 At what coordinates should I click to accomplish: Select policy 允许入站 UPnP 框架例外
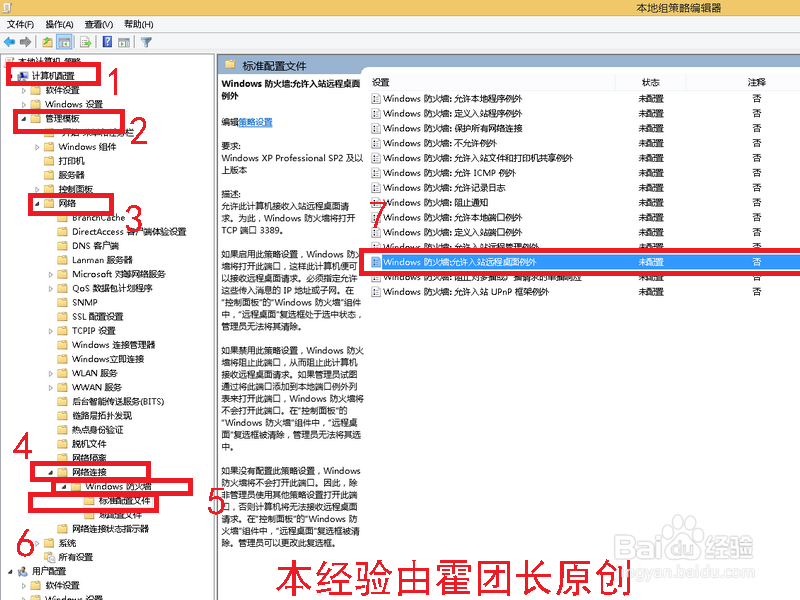click(466, 292)
